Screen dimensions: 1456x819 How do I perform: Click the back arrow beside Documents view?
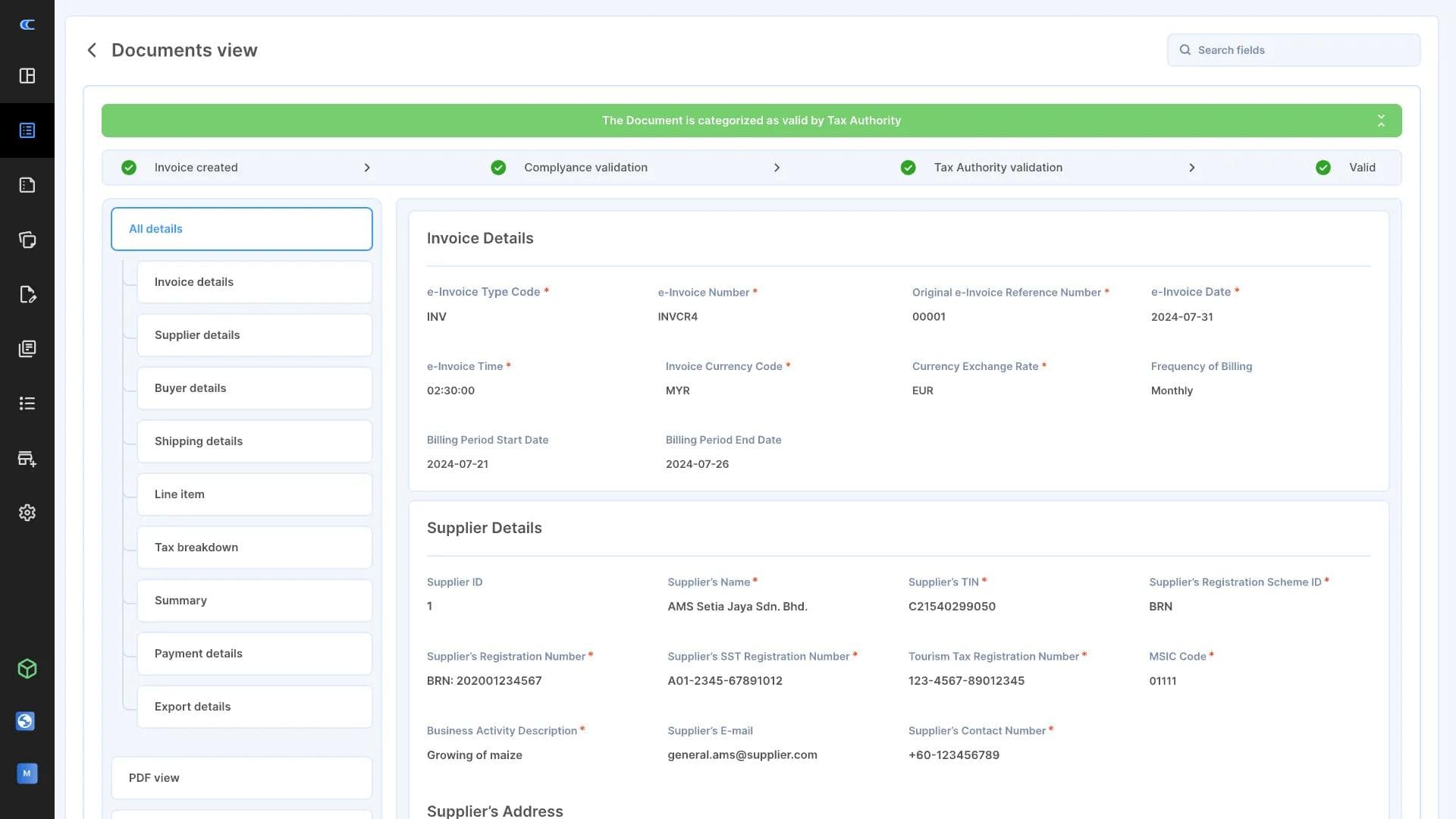91,49
